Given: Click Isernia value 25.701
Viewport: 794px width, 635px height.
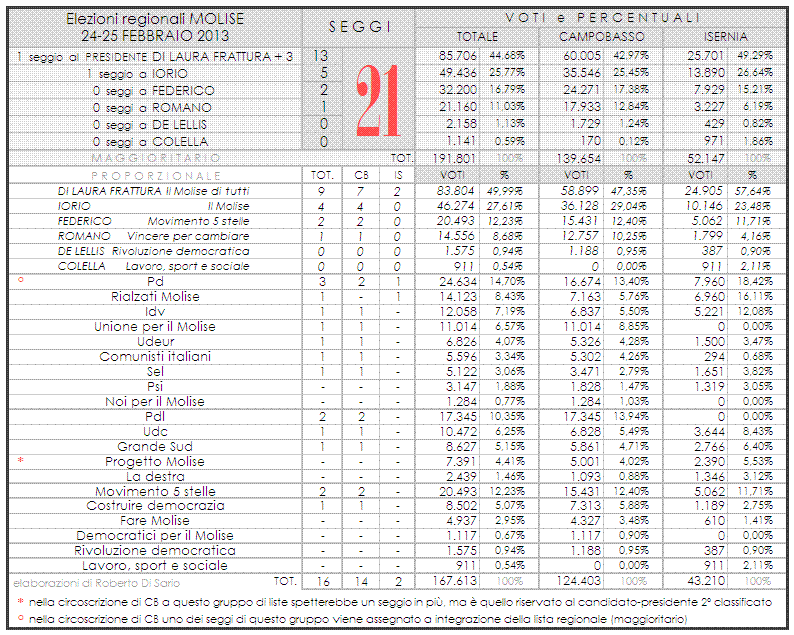Looking at the screenshot, I should pyautogui.click(x=706, y=56).
